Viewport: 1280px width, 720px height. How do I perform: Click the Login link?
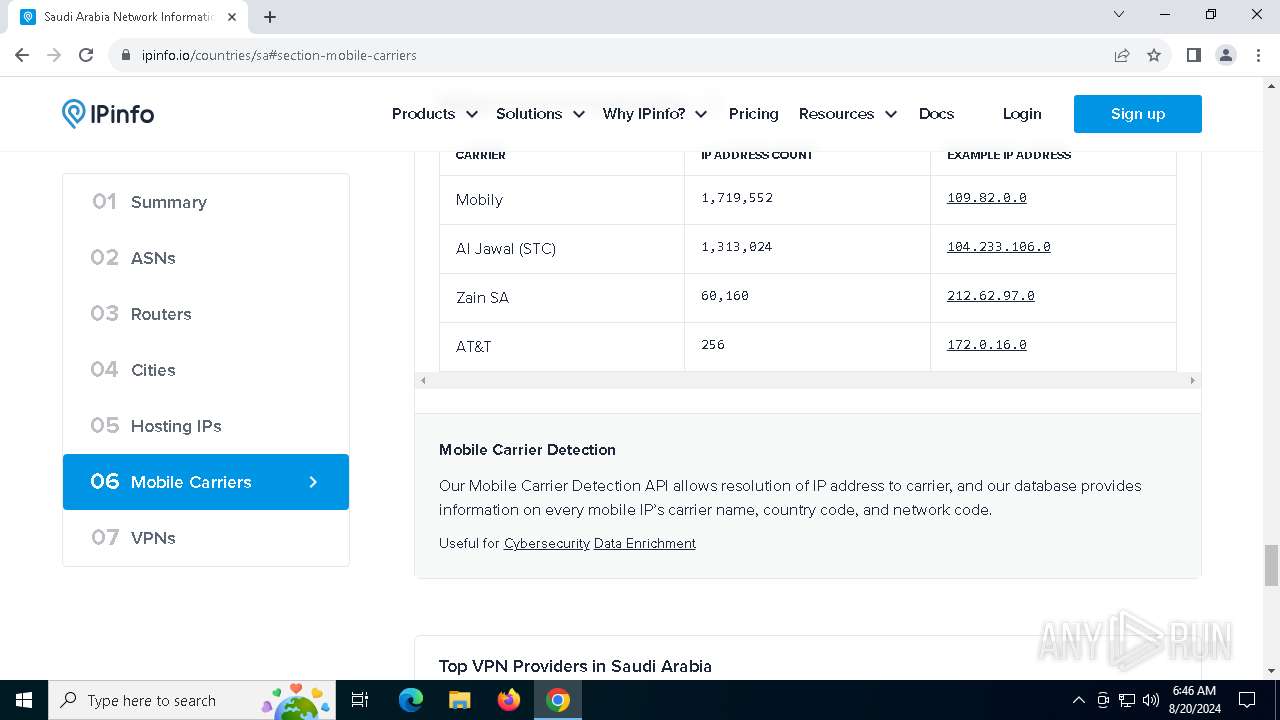pyautogui.click(x=1022, y=114)
